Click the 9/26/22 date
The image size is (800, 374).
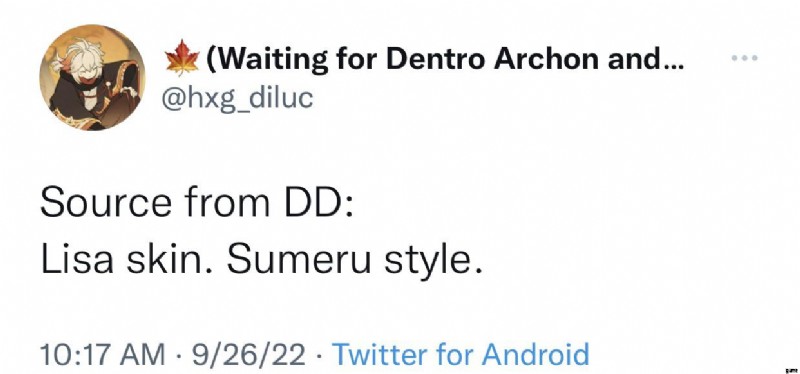tap(248, 354)
